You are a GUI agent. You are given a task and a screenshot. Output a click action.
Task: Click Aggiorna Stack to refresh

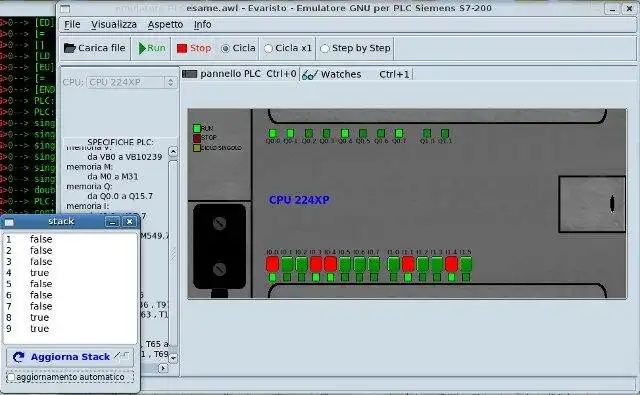(x=70, y=357)
